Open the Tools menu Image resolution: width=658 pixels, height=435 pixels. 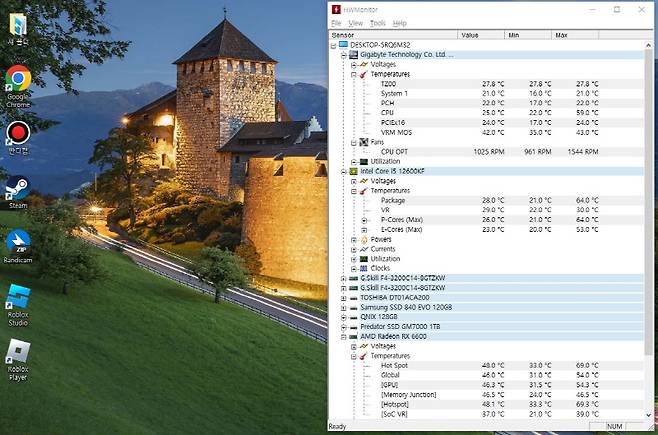pyautogui.click(x=377, y=23)
